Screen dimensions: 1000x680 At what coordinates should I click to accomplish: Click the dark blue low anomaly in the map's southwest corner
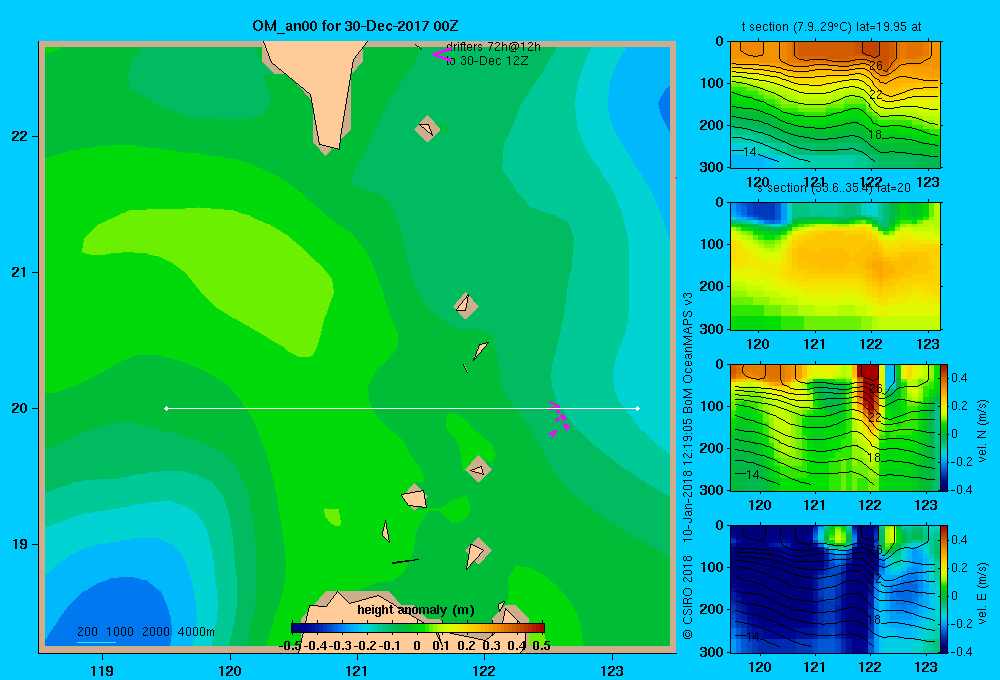point(116,612)
